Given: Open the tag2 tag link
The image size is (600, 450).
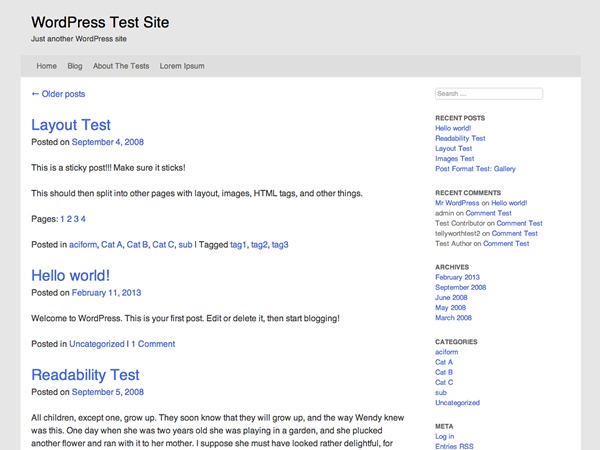Looking at the screenshot, I should coord(259,245).
